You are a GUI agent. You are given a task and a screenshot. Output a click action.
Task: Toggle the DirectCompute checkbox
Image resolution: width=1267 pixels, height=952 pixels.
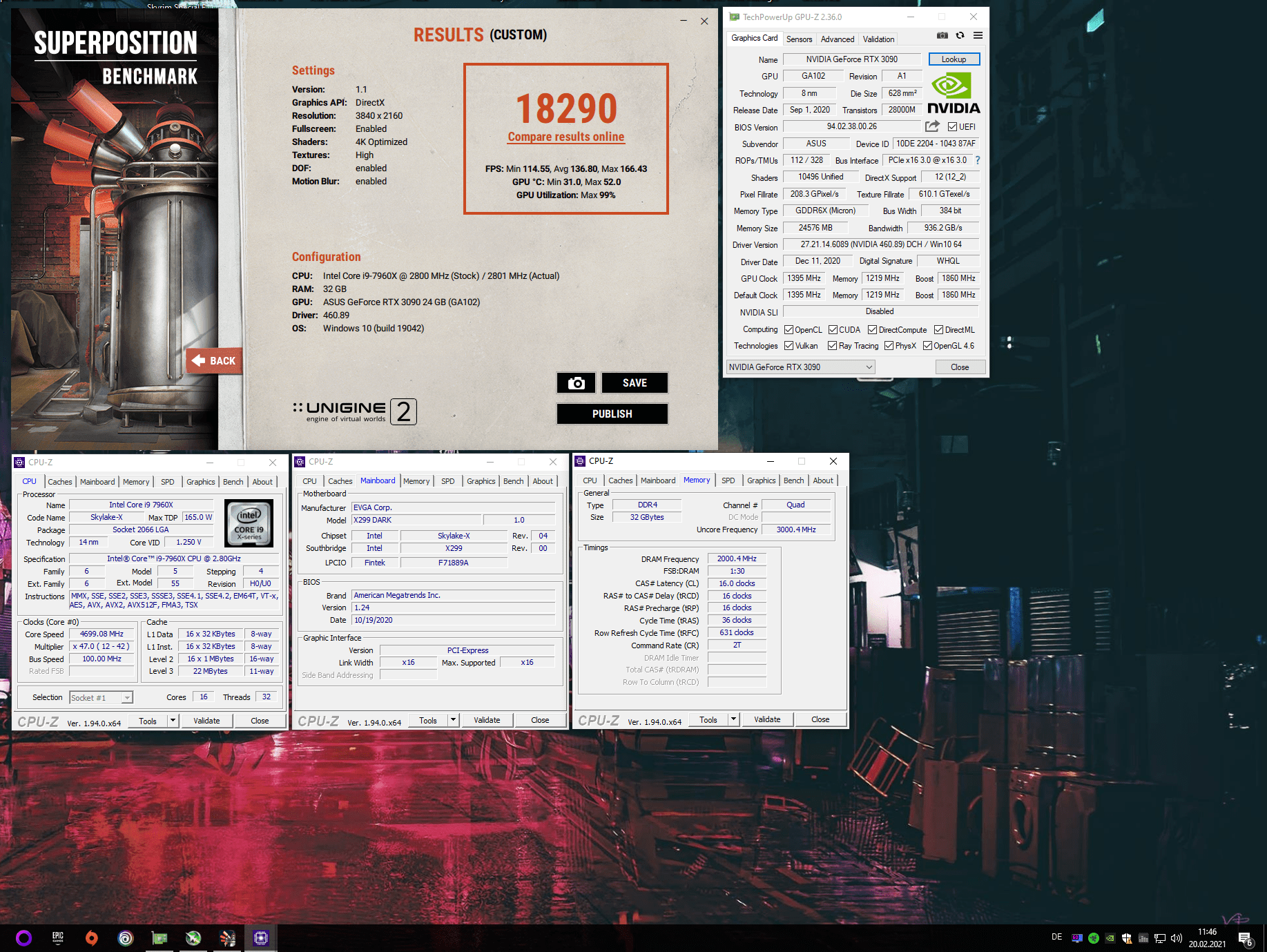[x=872, y=330]
